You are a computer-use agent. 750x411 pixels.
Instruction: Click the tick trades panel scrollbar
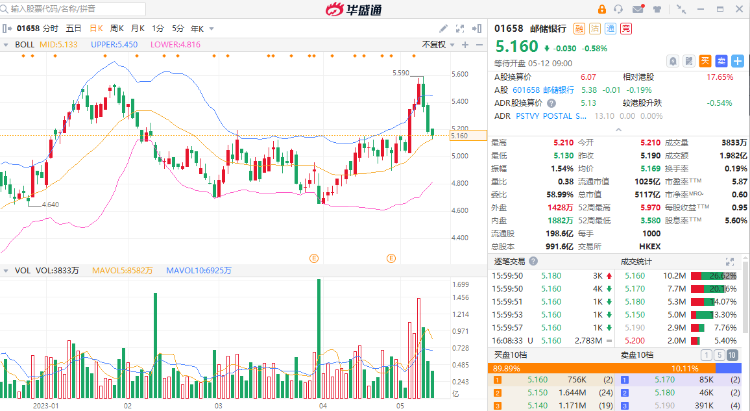(745, 297)
